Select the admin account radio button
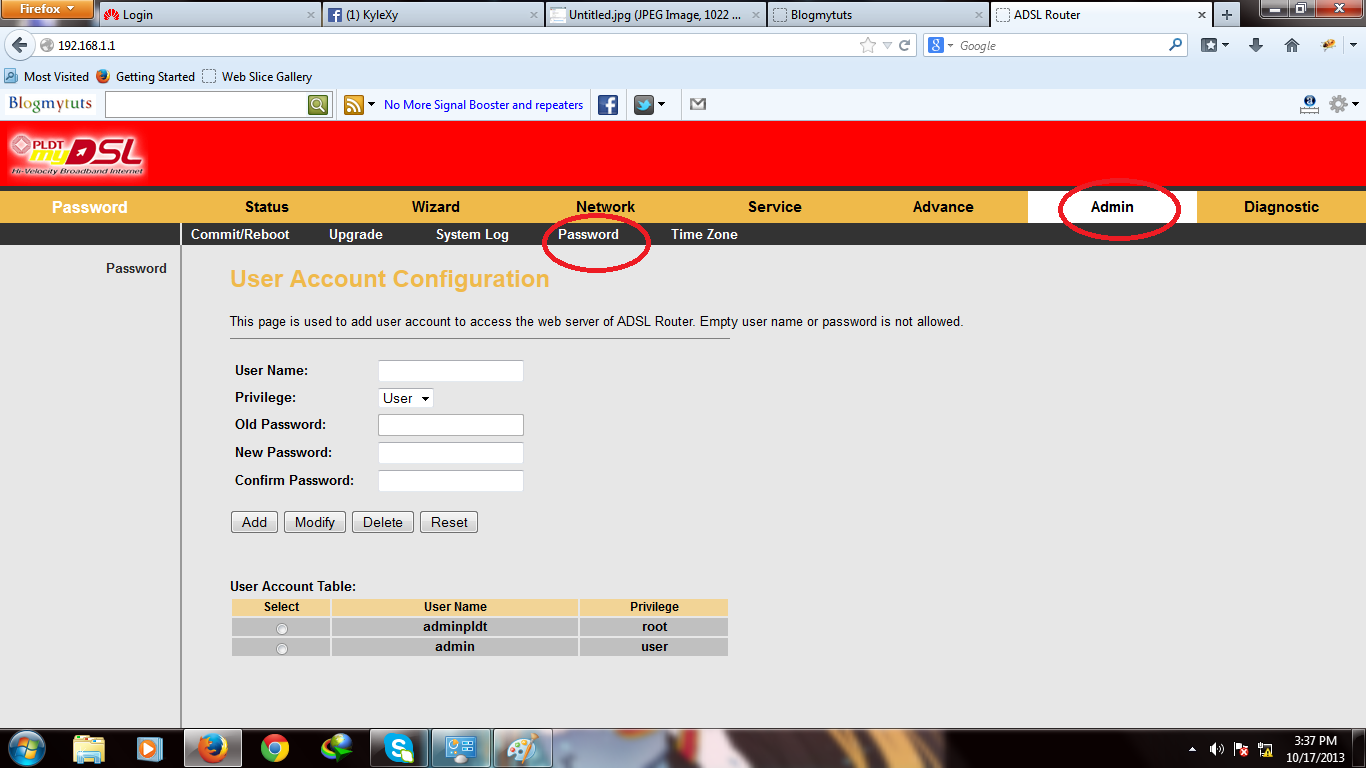Image resolution: width=1366 pixels, height=768 pixels. coord(281,649)
